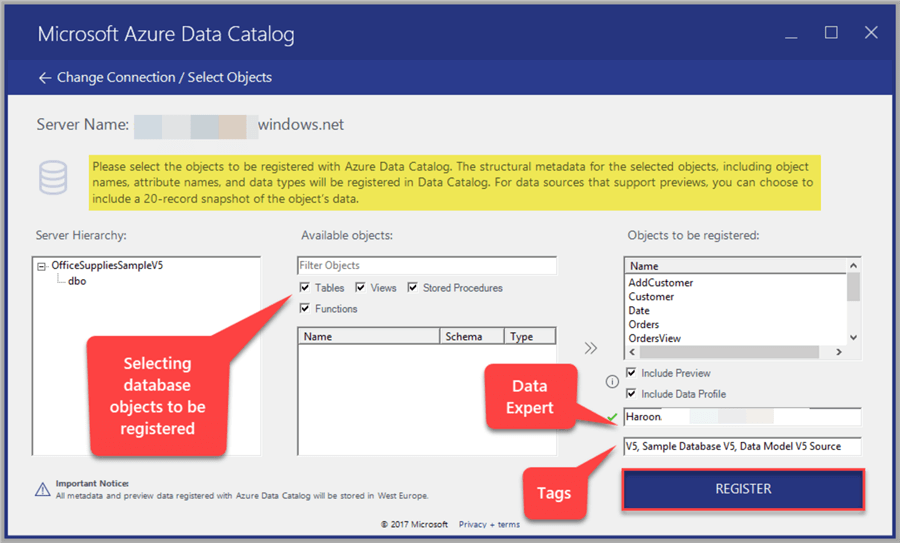Uncheck Include Data Profile

631,393
